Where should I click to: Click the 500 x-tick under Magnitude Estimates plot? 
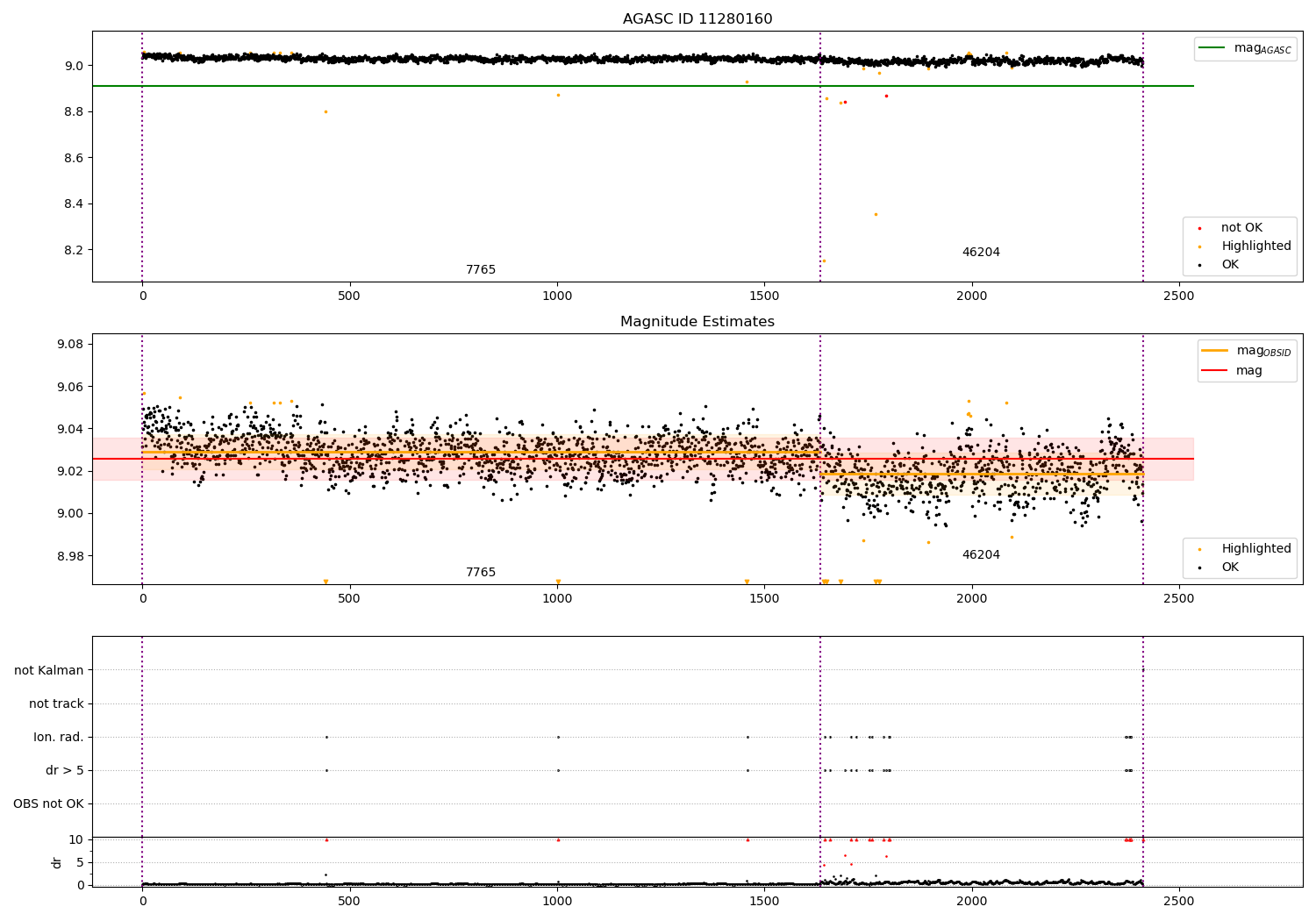[x=350, y=598]
